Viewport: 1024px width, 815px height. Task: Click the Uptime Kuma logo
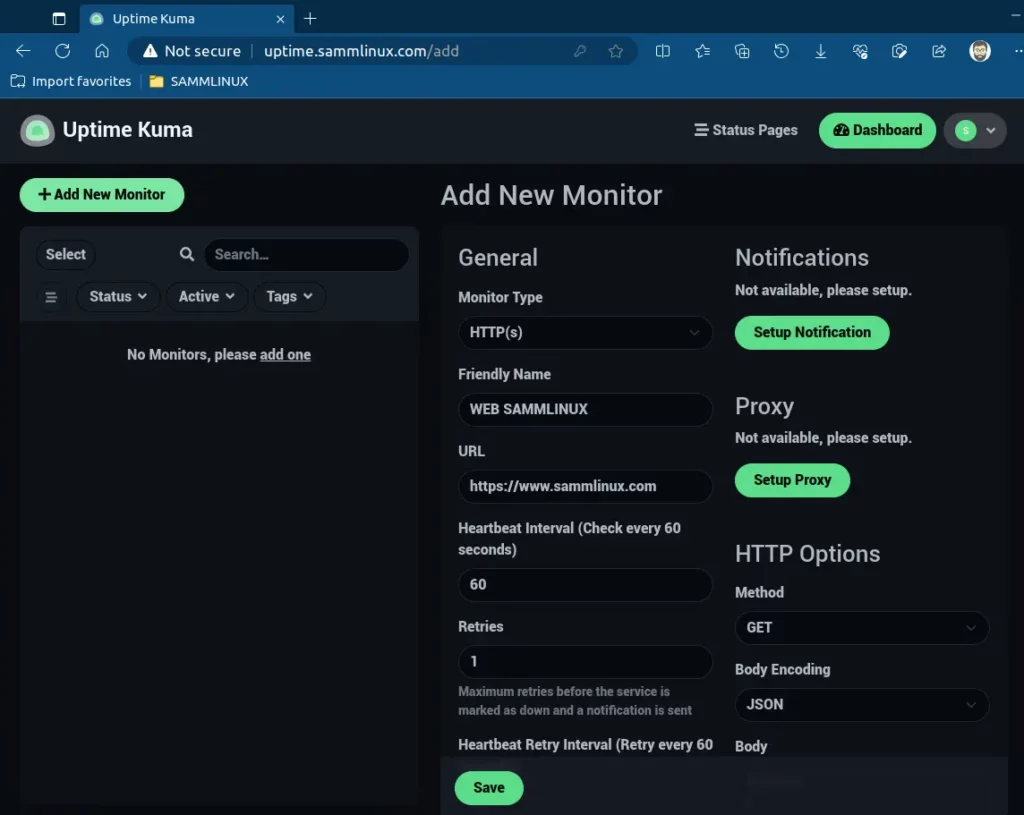[x=37, y=131]
